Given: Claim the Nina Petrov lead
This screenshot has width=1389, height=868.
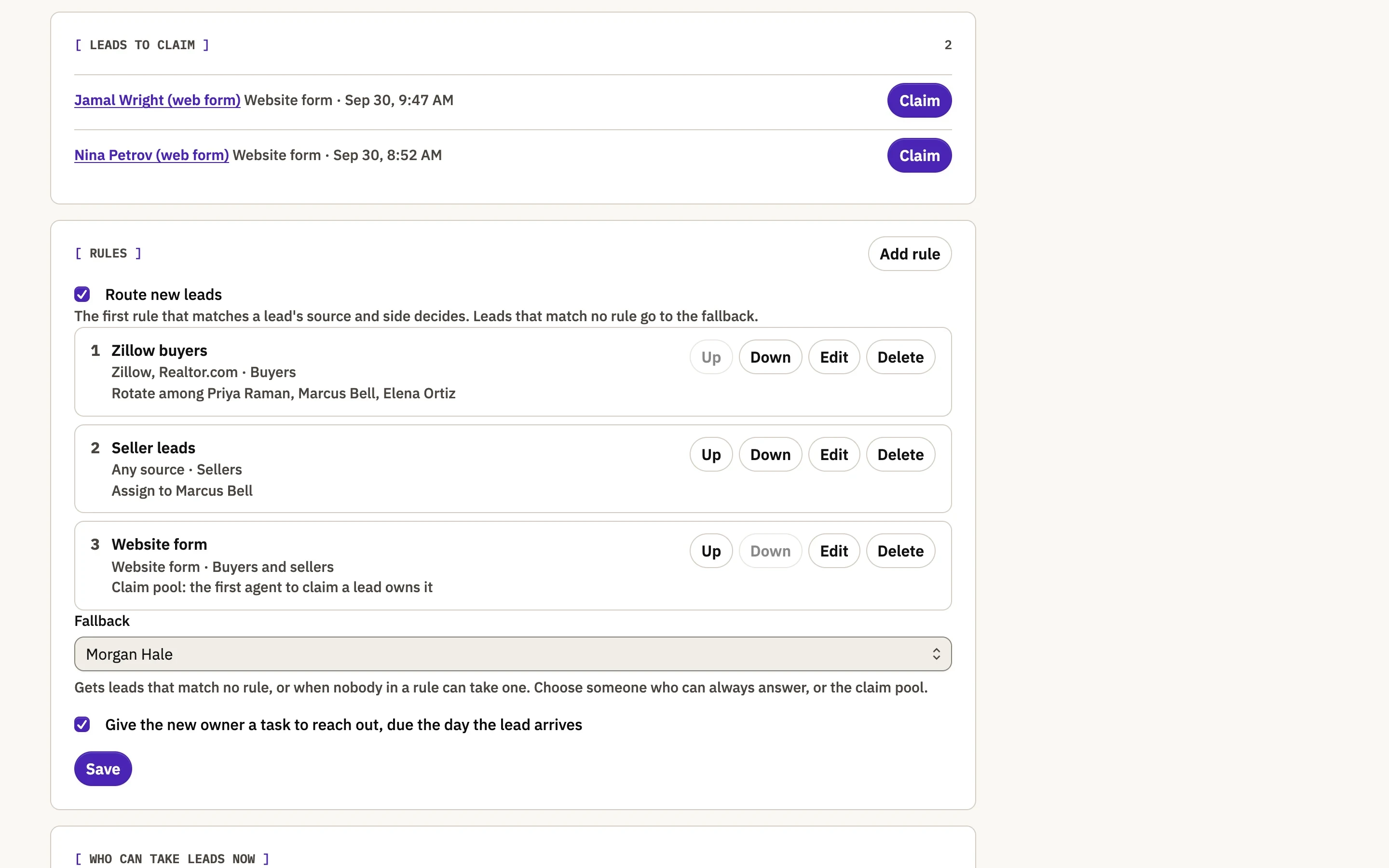Looking at the screenshot, I should tap(919, 156).
